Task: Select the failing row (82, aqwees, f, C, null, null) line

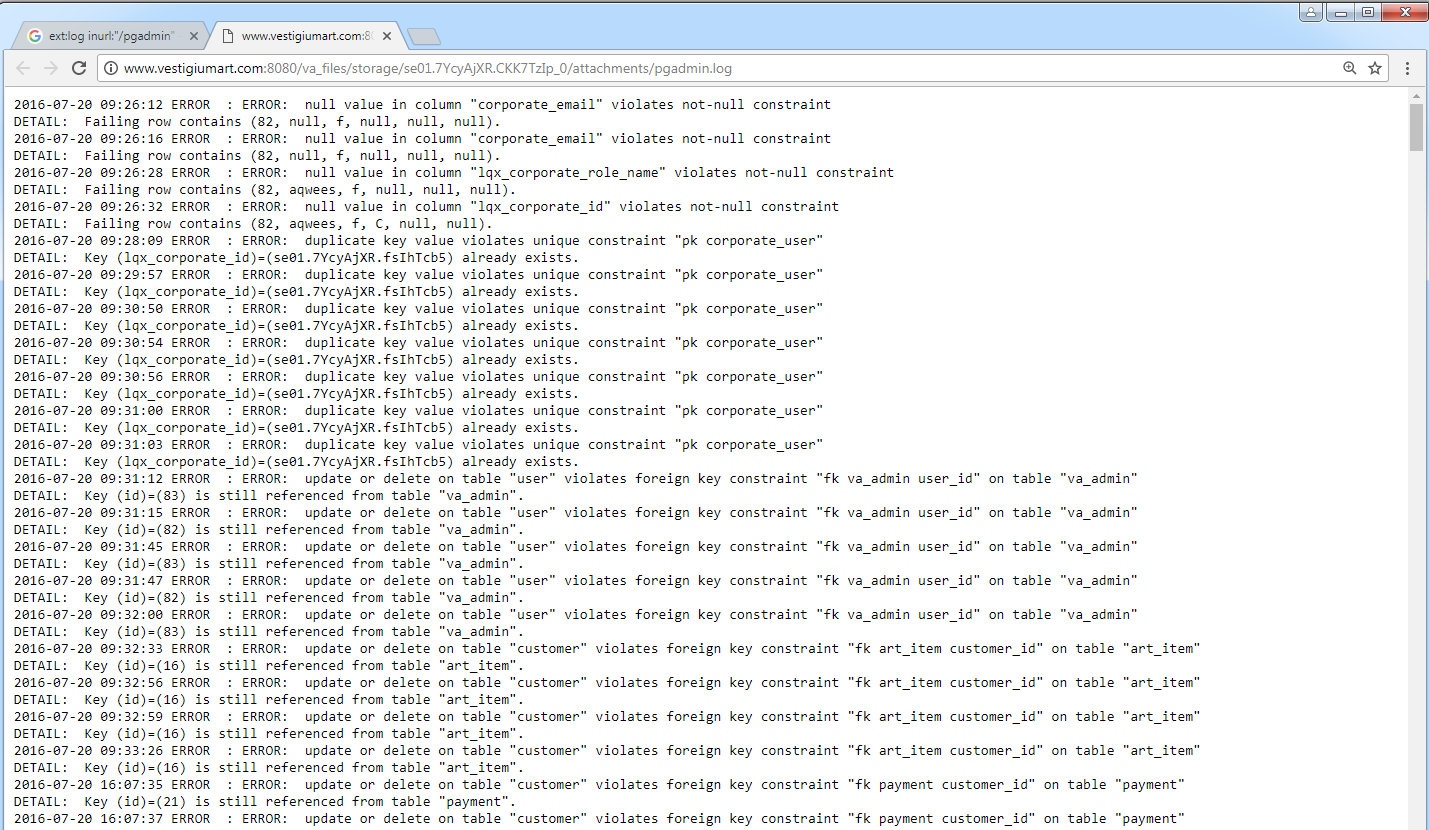Action: coord(253,223)
